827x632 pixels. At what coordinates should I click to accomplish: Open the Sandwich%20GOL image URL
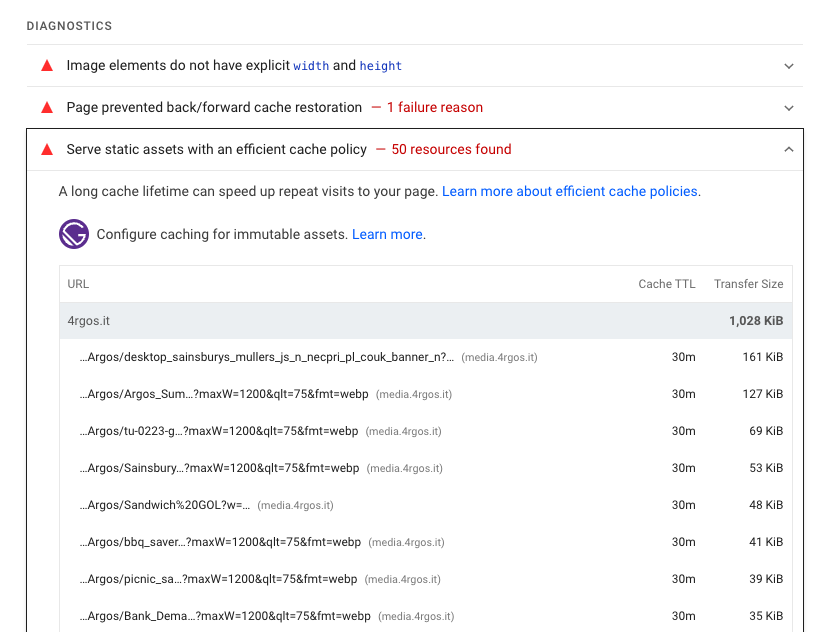[x=165, y=505]
